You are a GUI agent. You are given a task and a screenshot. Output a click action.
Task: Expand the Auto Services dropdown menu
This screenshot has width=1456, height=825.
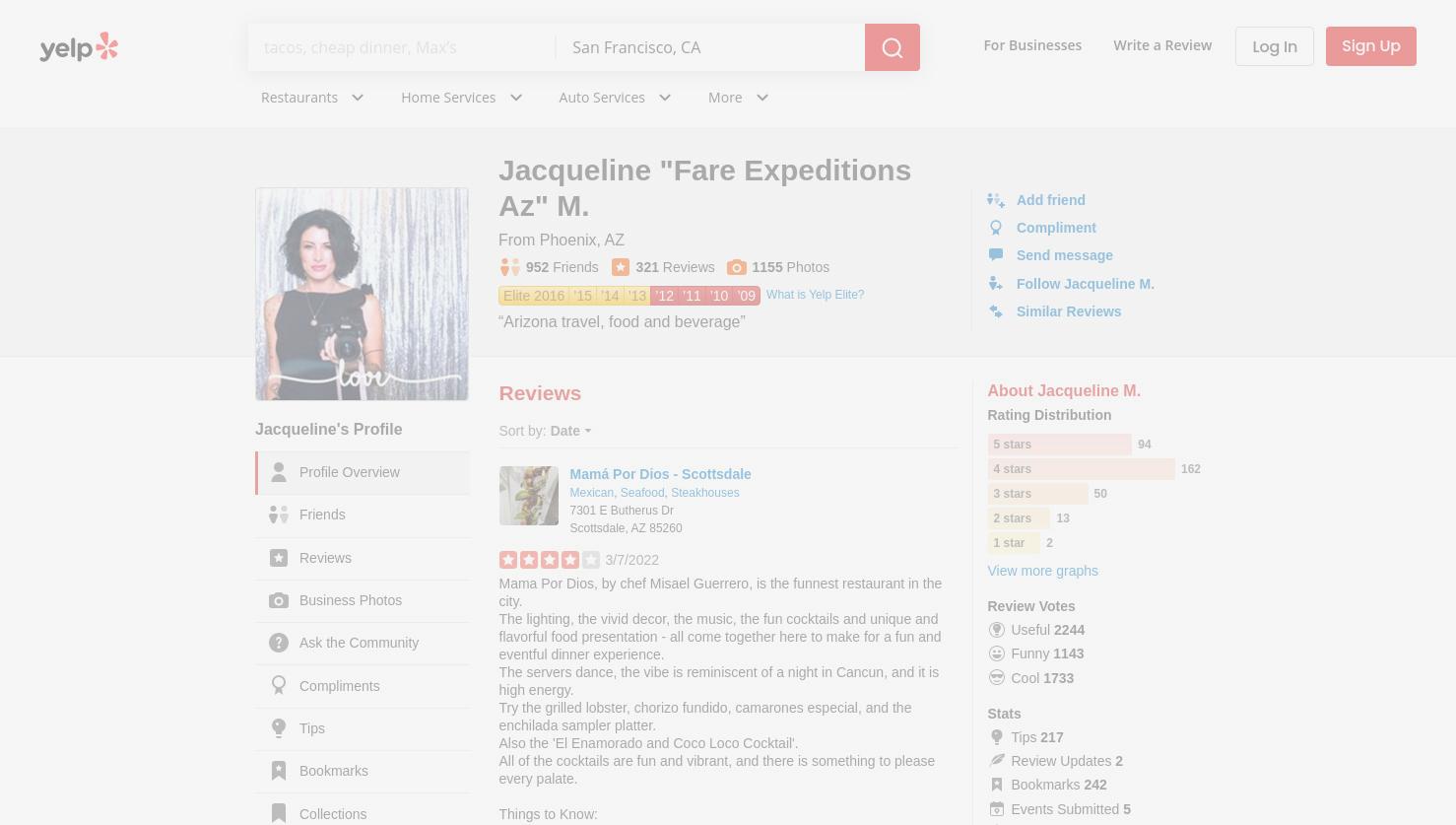pos(615,98)
